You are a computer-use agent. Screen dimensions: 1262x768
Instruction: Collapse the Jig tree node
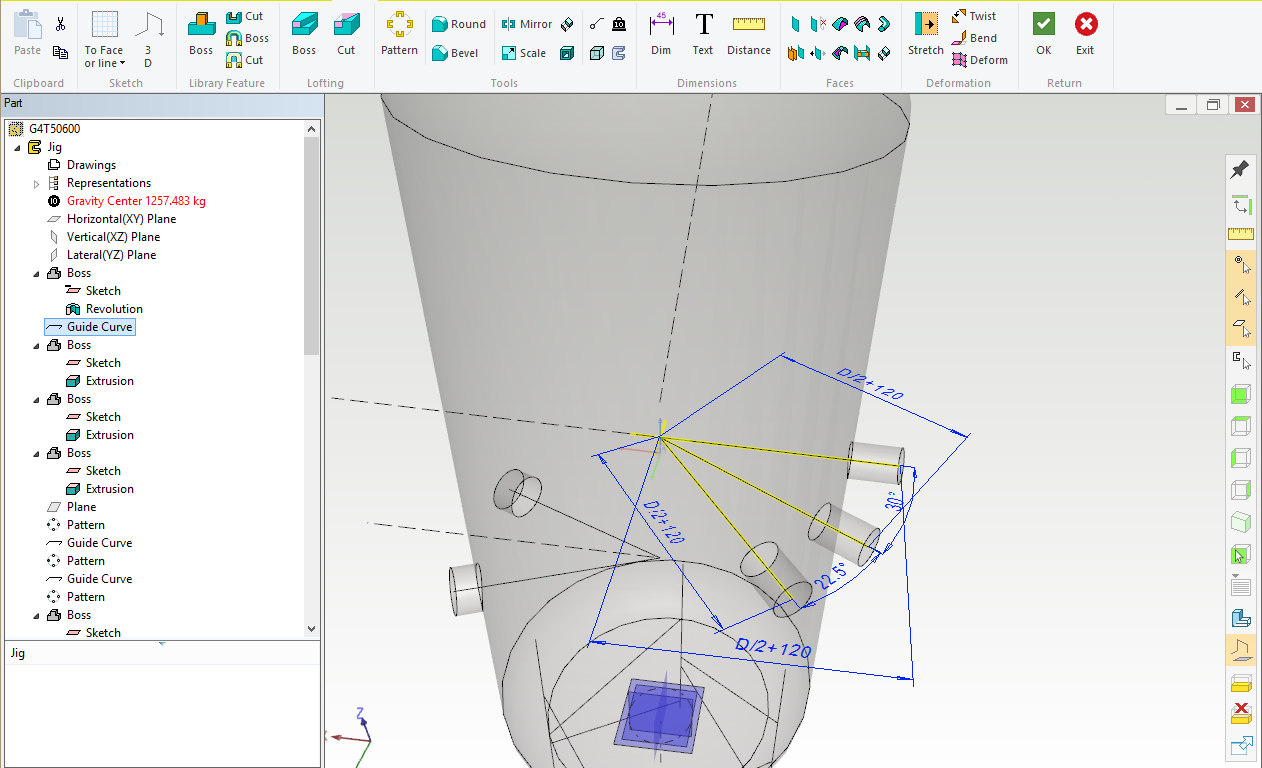click(18, 148)
